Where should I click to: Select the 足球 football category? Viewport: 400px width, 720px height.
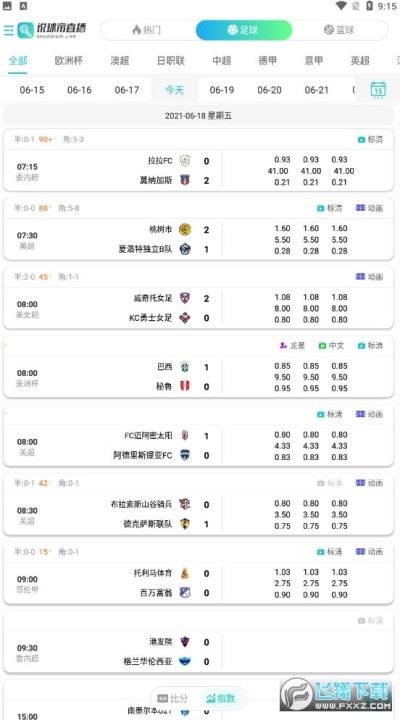point(243,30)
